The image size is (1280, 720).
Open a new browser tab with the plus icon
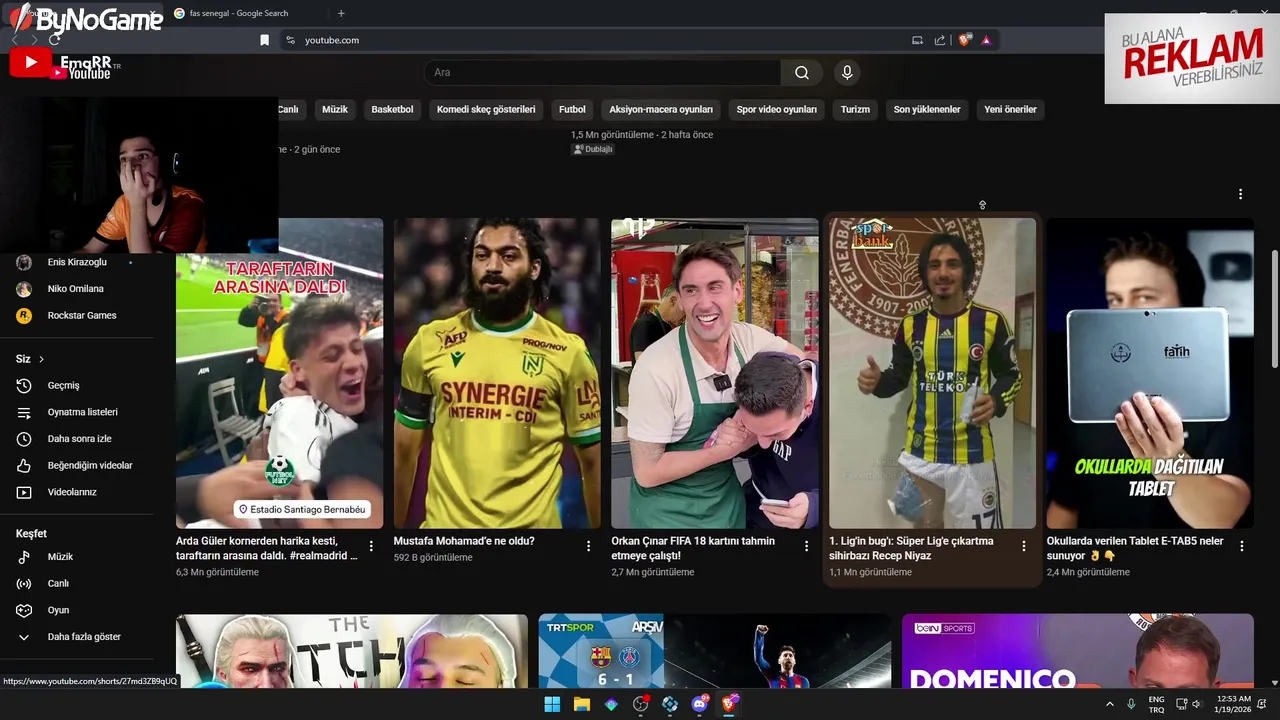(341, 13)
